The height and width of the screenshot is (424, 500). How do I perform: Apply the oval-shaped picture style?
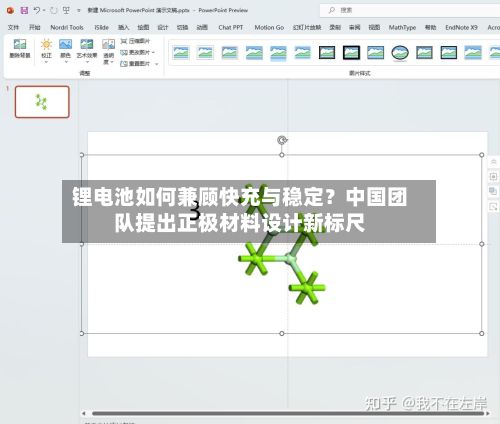pyautogui.click(x=400, y=53)
